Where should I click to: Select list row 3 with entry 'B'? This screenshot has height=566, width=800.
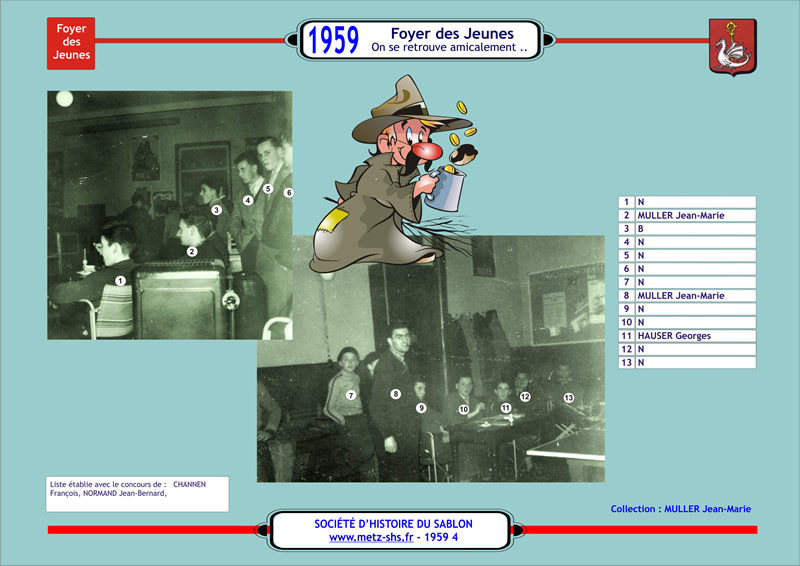coord(687,229)
